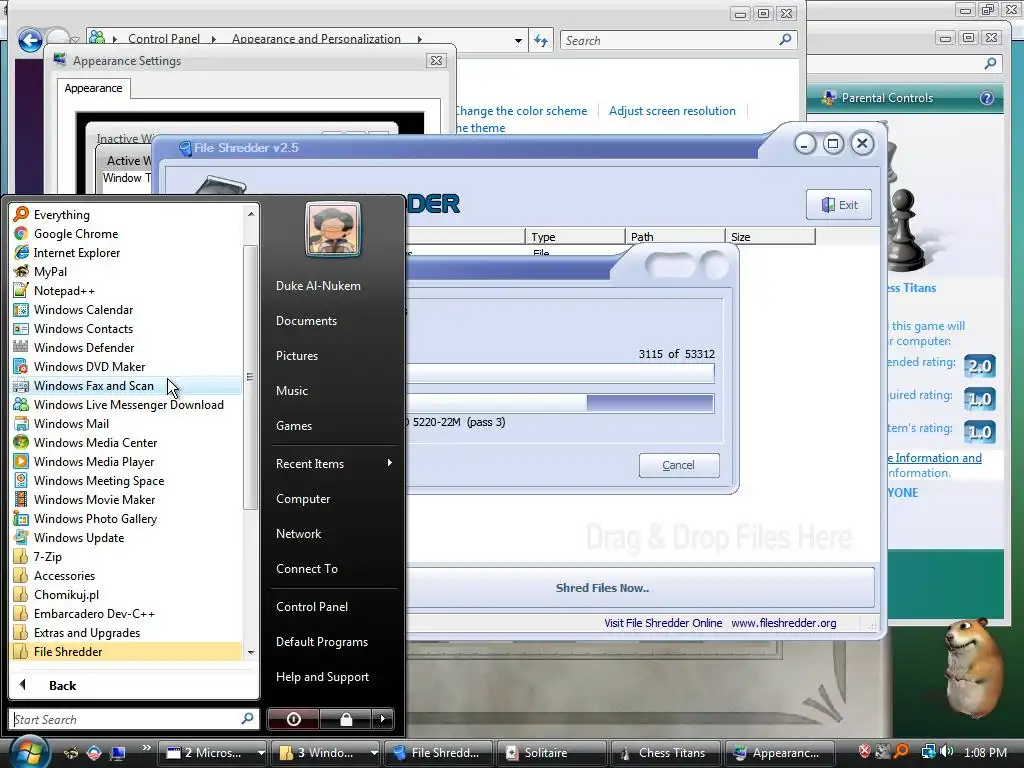
Task: Launch Windows Media Center
Action: tap(127, 442)
